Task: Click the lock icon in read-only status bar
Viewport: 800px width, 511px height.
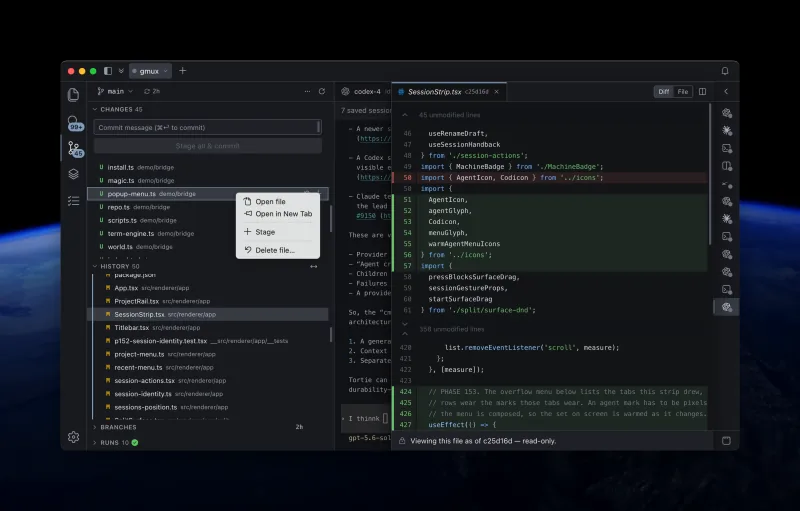Action: click(402, 441)
